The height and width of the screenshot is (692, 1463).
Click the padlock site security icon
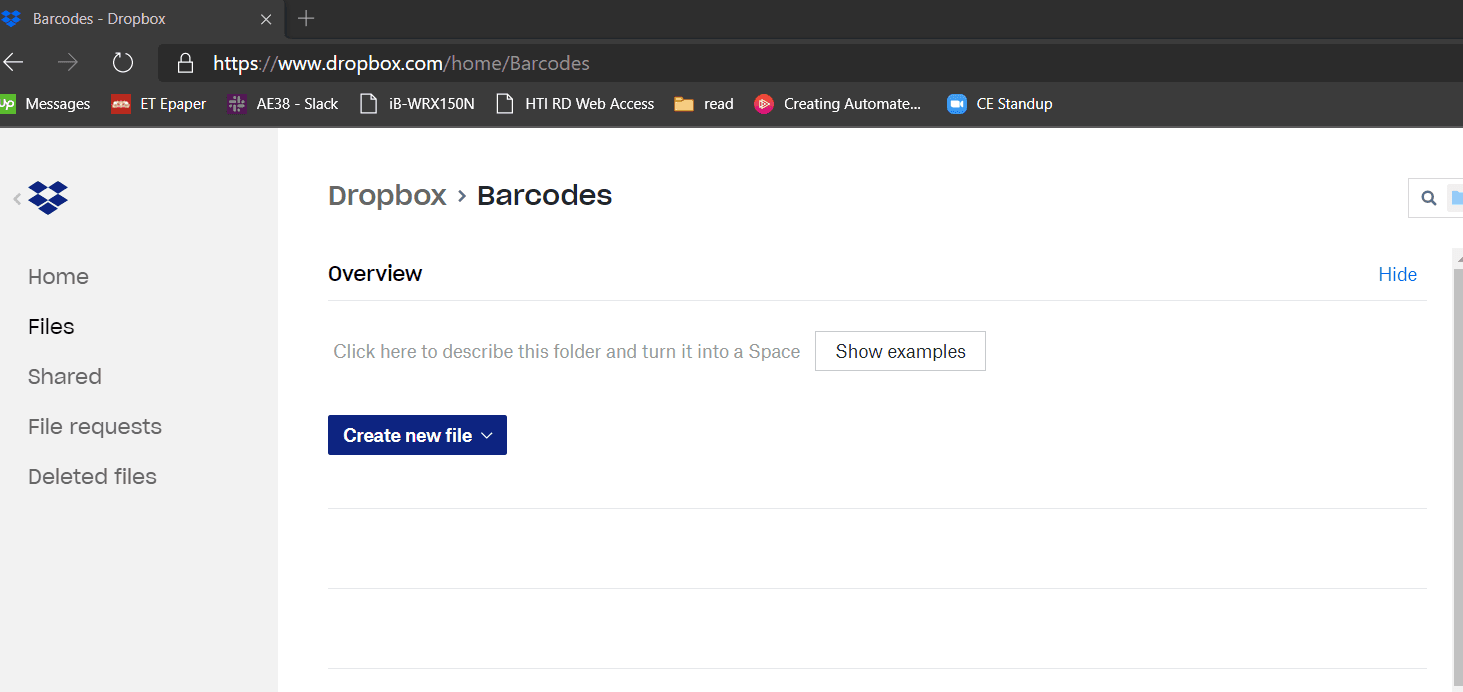[x=185, y=64]
